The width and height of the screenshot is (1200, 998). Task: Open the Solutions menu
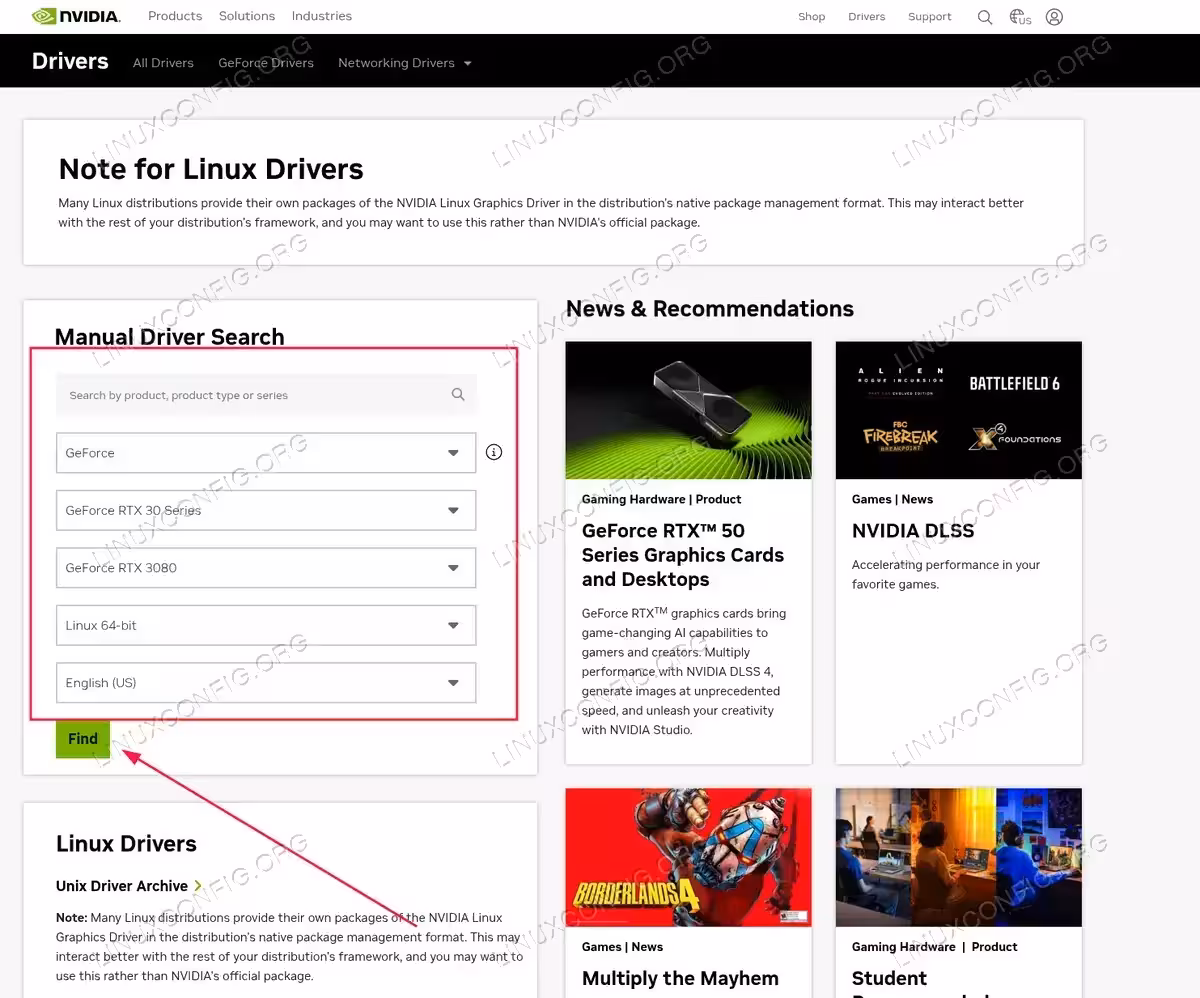click(247, 16)
